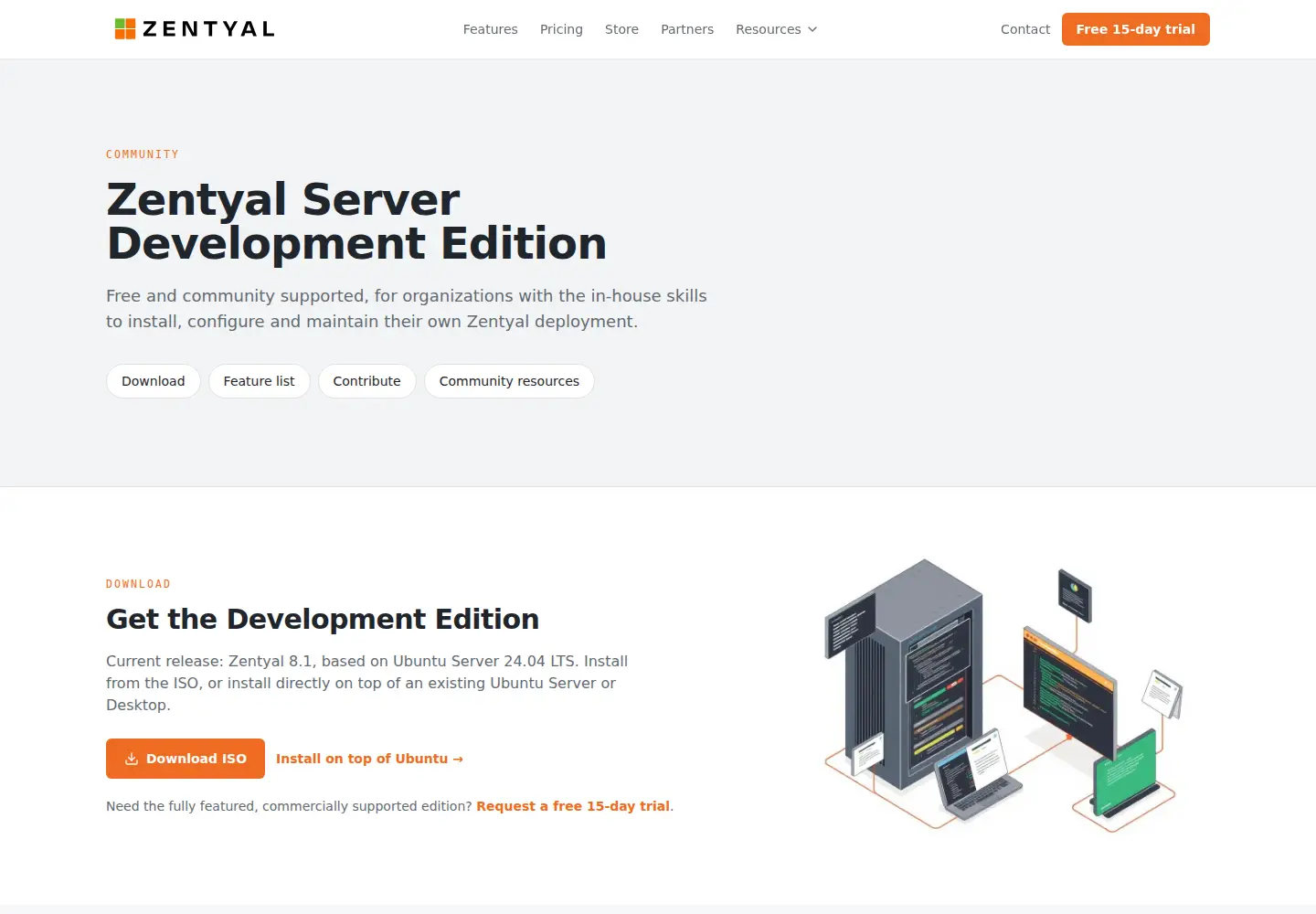1316x914 pixels.
Task: Click the Zentyal Server Development Edition heading
Action: click(x=356, y=221)
